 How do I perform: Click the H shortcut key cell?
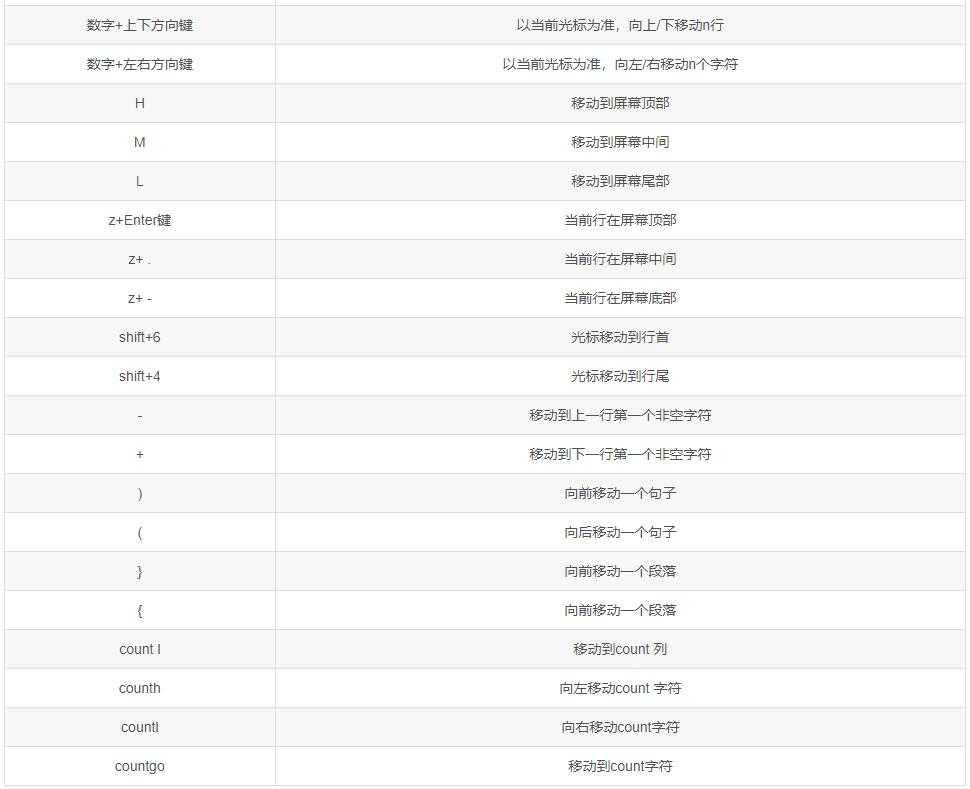tap(139, 103)
